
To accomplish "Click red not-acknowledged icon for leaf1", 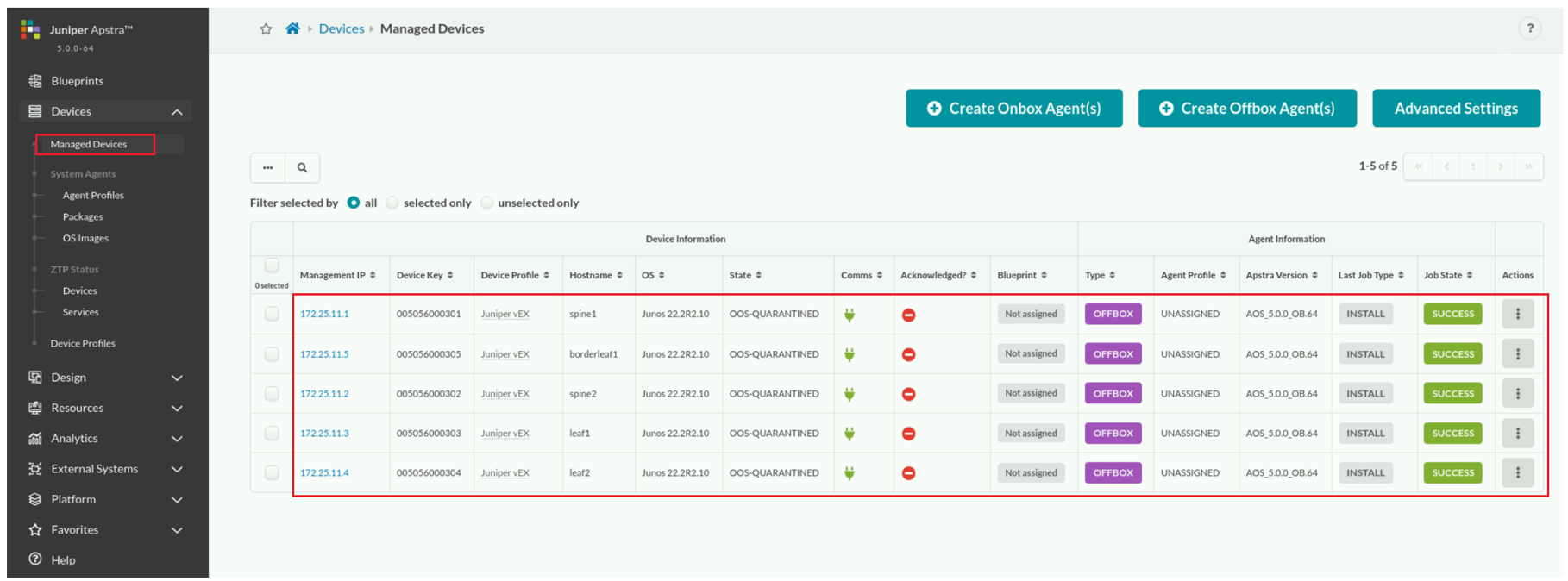I will pyautogui.click(x=908, y=434).
